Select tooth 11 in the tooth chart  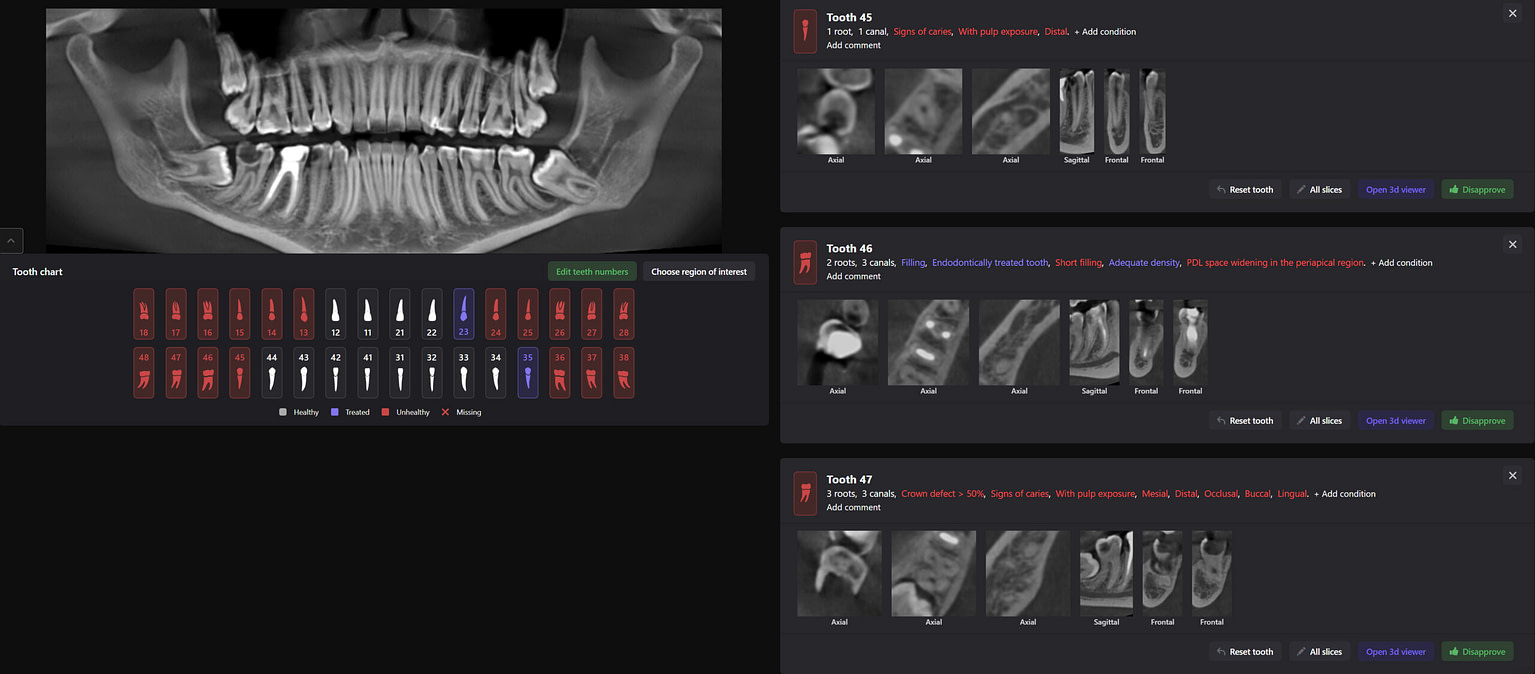click(x=367, y=313)
